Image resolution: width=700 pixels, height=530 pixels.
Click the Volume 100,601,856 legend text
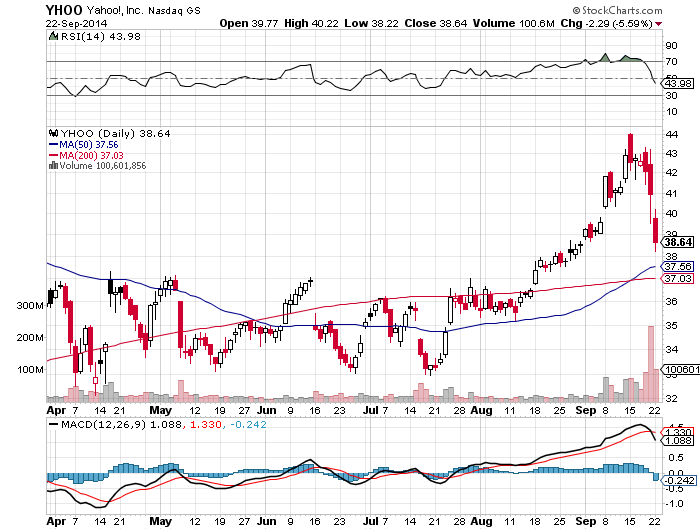102,166
